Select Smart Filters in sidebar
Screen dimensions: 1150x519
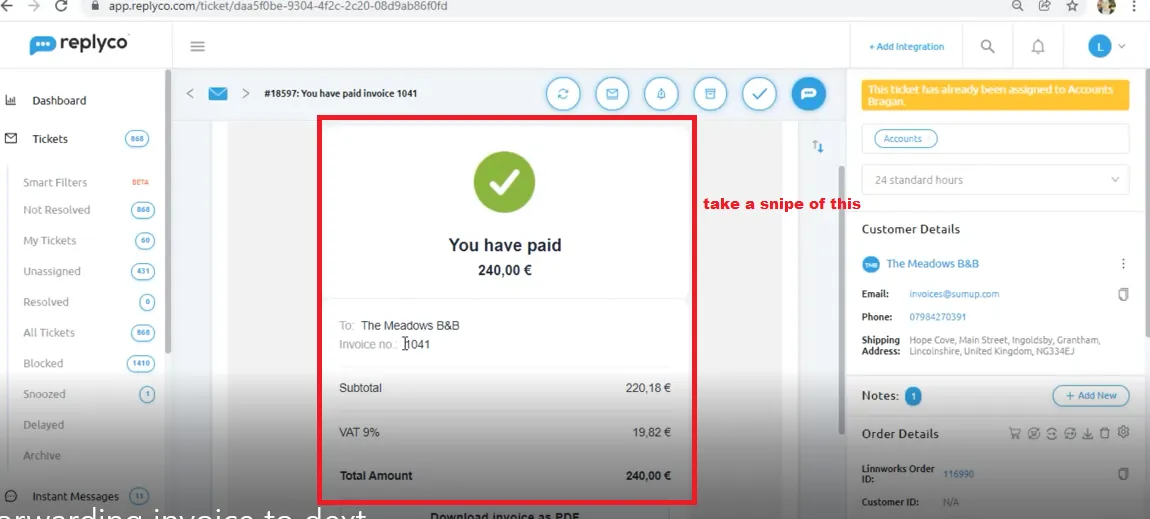pyautogui.click(x=55, y=182)
